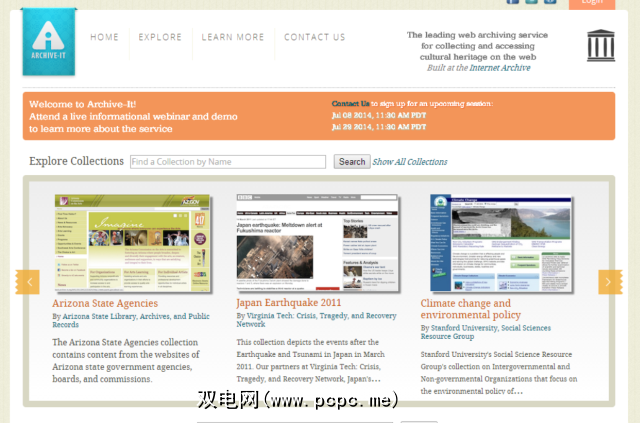Focus the Find a Collection by Name field
Image resolution: width=640 pixels, height=423 pixels.
coord(228,162)
